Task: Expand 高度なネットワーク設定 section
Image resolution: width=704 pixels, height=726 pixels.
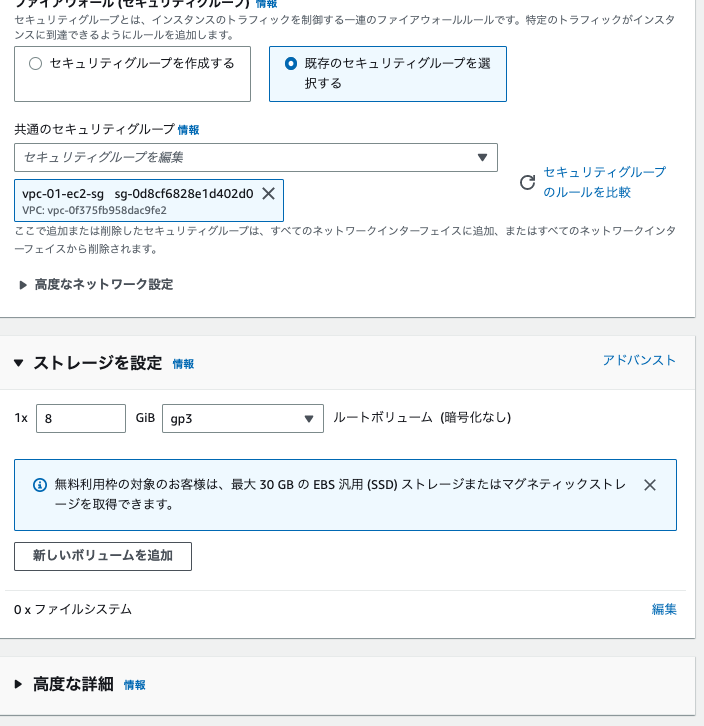Action: pos(95,284)
